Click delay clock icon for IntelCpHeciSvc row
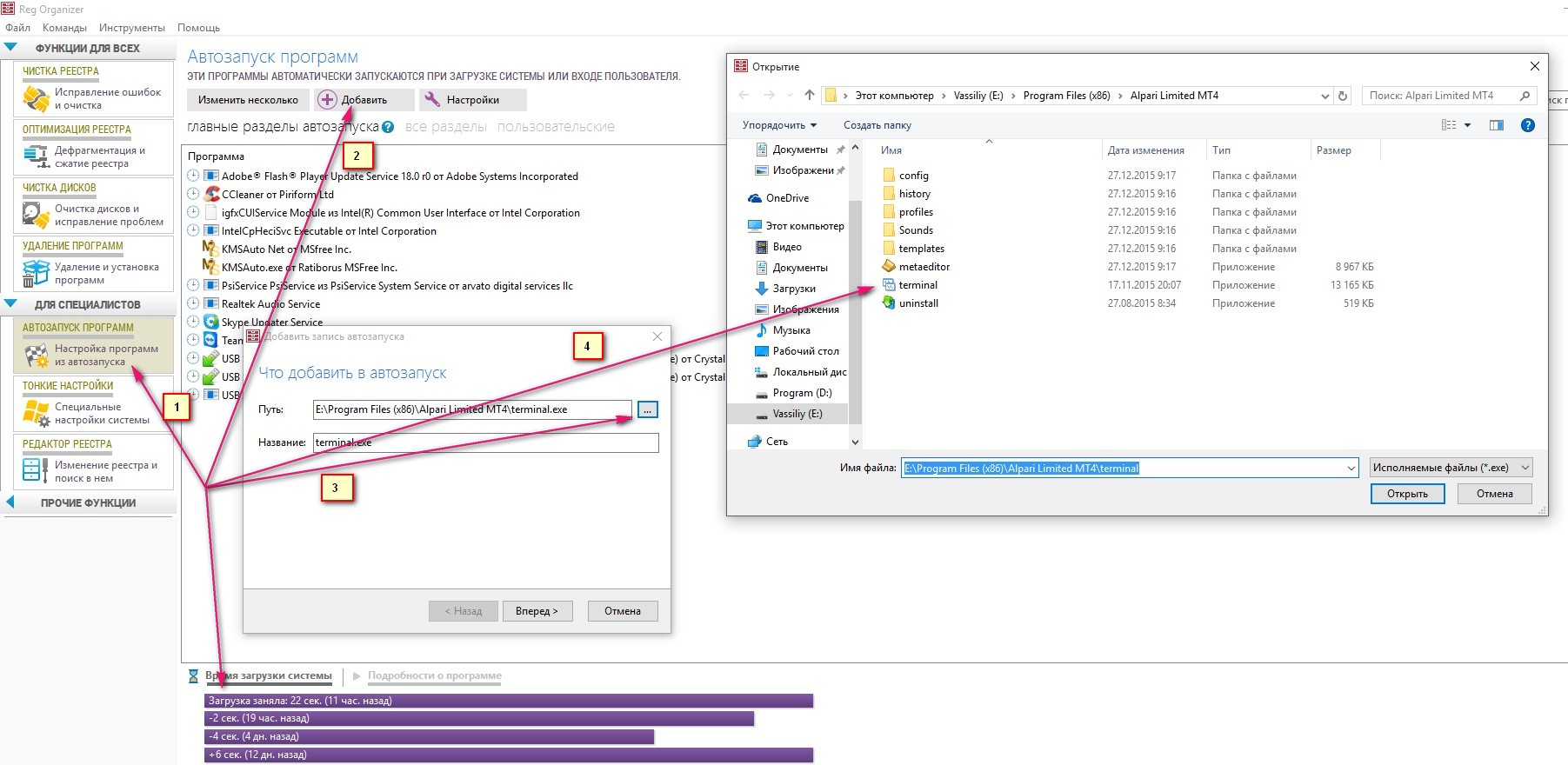This screenshot has width=1568, height=765. tap(193, 230)
